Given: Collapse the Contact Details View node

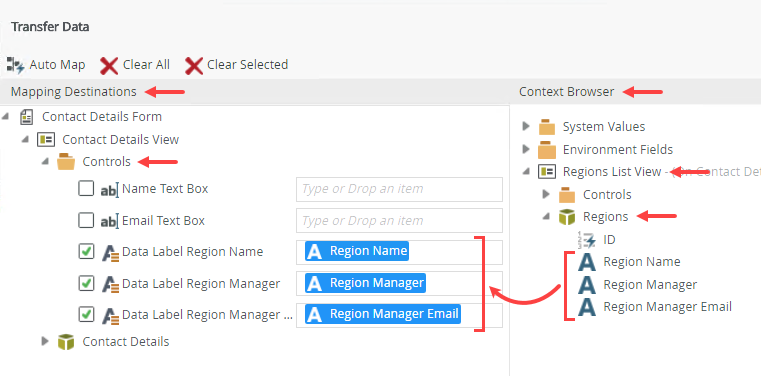Looking at the screenshot, I should 25,140.
